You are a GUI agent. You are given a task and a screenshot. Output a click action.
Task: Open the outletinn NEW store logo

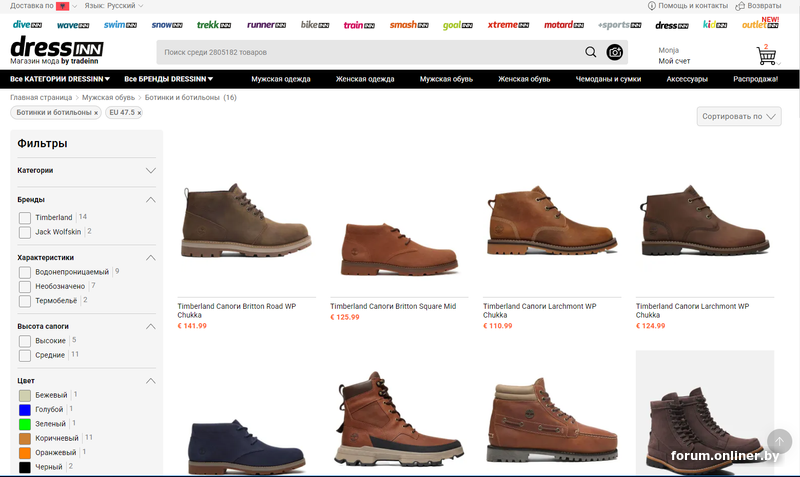pos(760,23)
